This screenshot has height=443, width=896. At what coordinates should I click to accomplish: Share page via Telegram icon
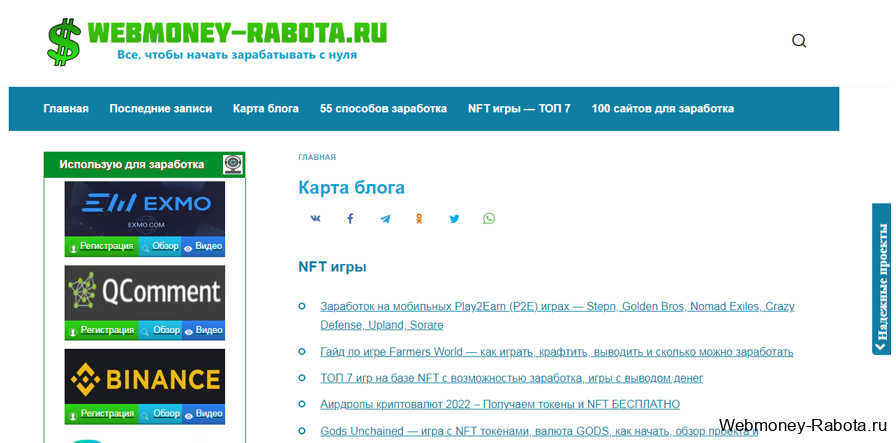pos(385,218)
